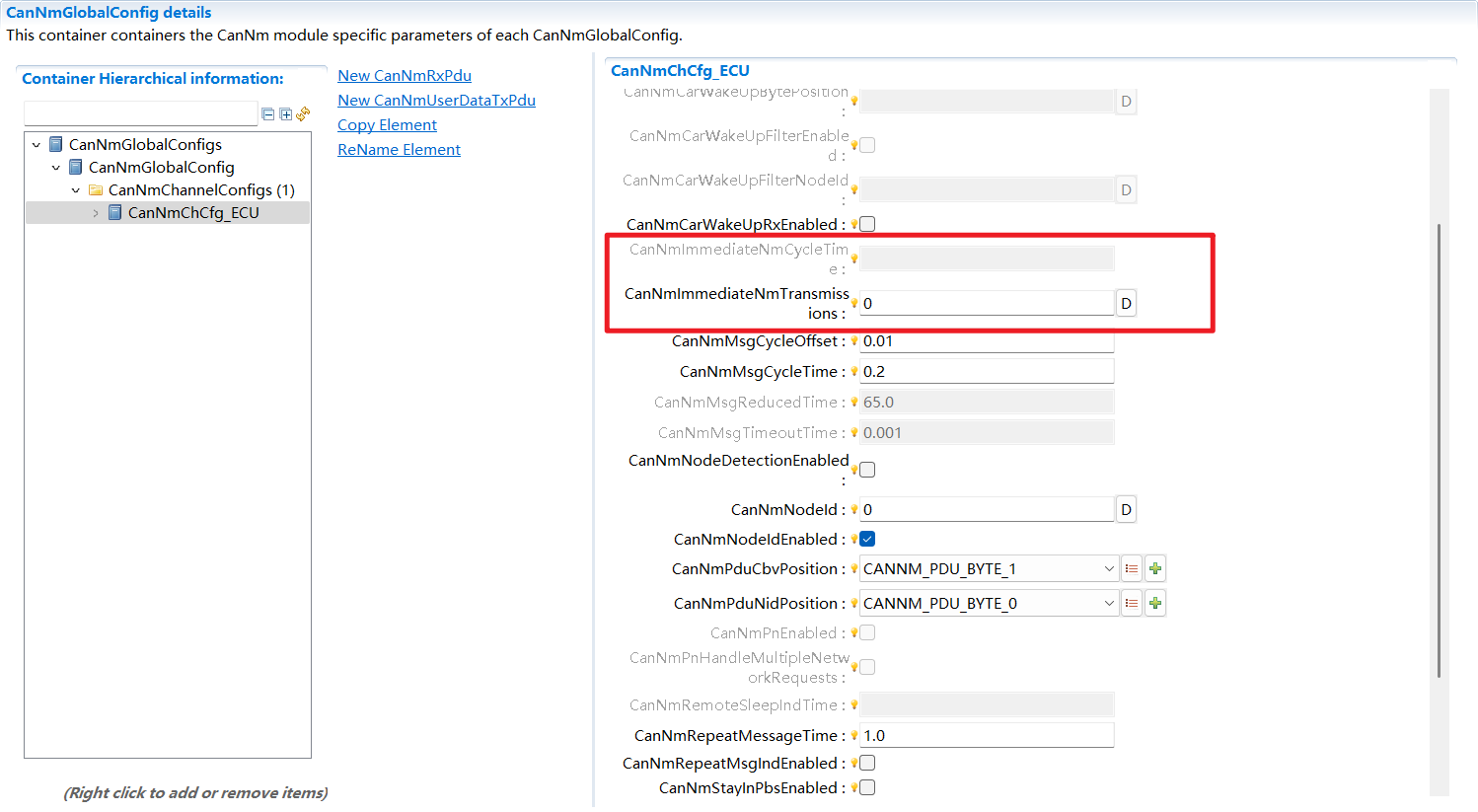Click lightbulb hint icon next to CanNmMsgCycleTime

[x=854, y=372]
